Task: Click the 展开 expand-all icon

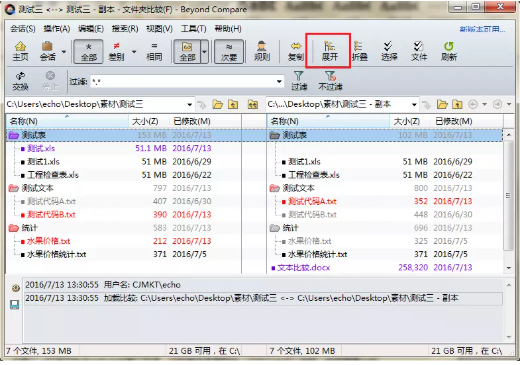Action: [x=329, y=51]
